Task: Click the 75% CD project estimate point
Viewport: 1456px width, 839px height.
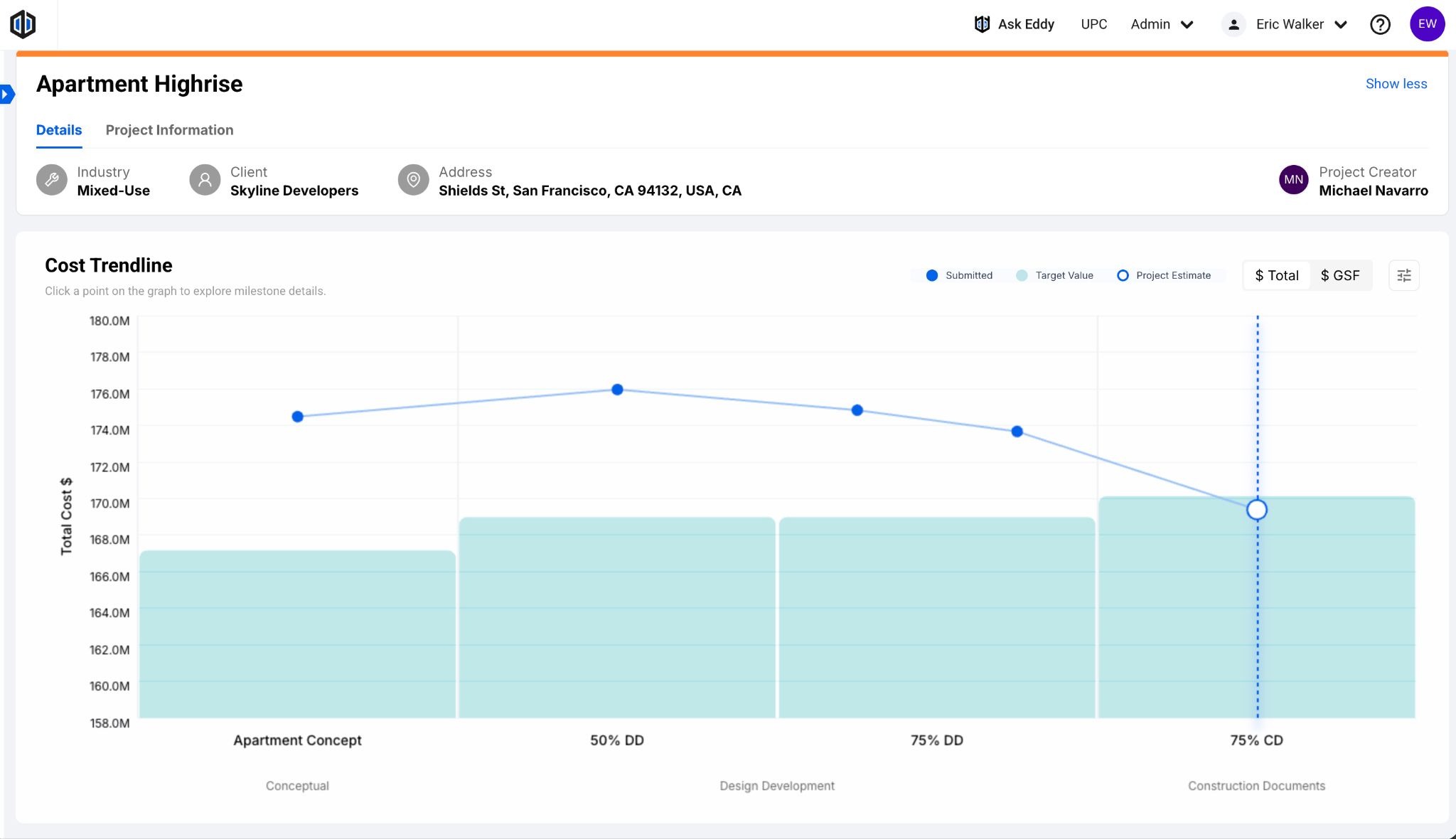Action: 1256,510
